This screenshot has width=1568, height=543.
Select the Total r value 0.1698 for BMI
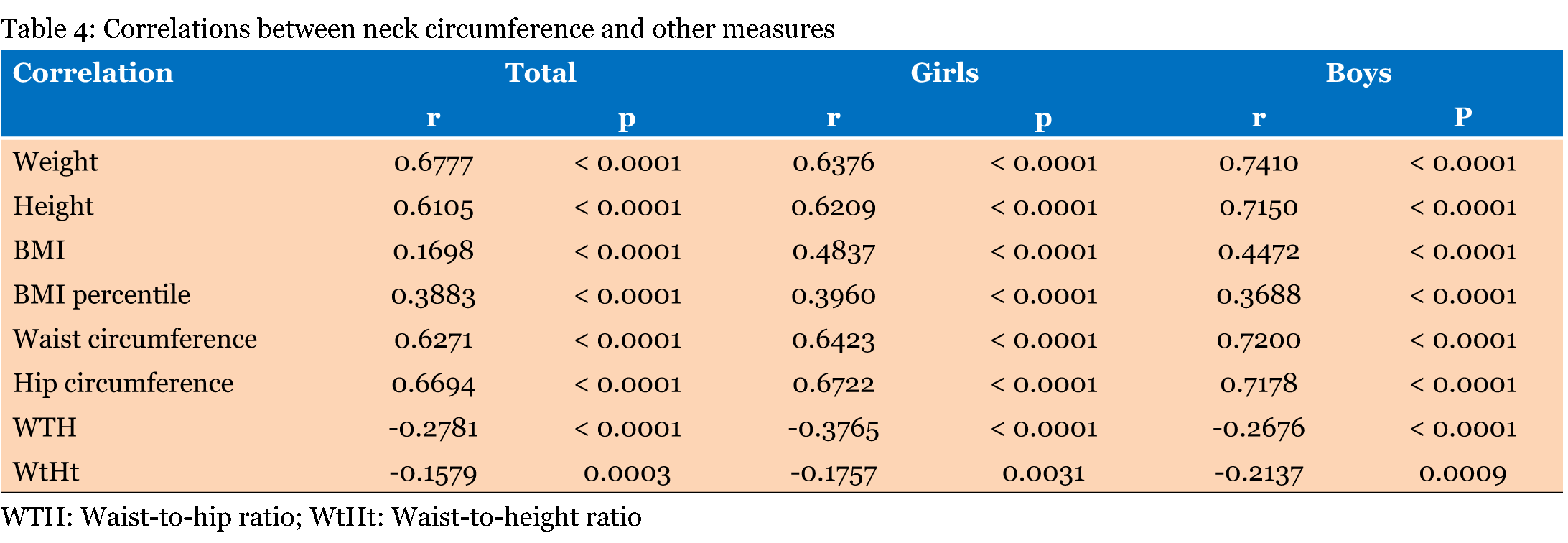tap(434, 251)
